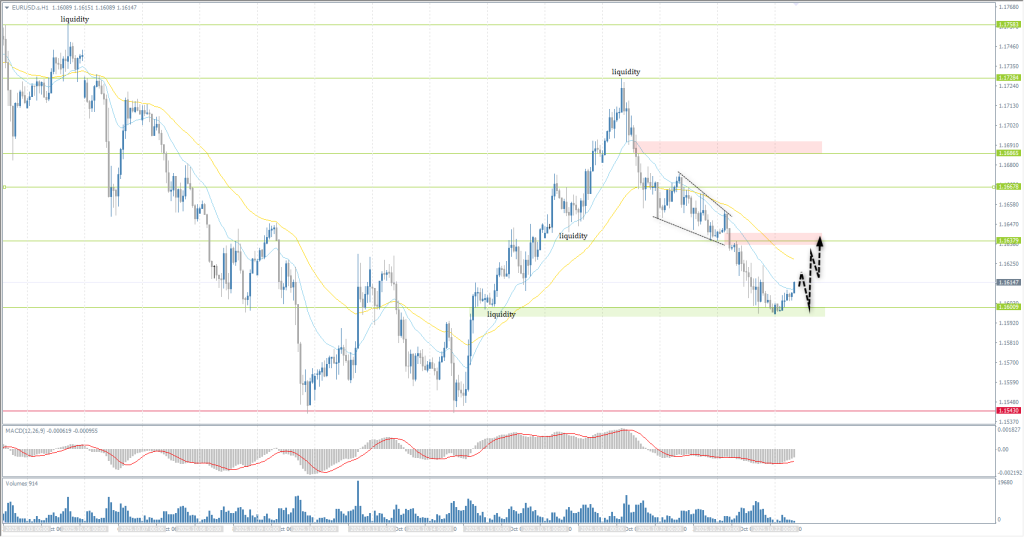Viewport: 1024px width, 537px height.
Task: Click the liquidity label above the highest peak
Action: pyautogui.click(x=626, y=72)
